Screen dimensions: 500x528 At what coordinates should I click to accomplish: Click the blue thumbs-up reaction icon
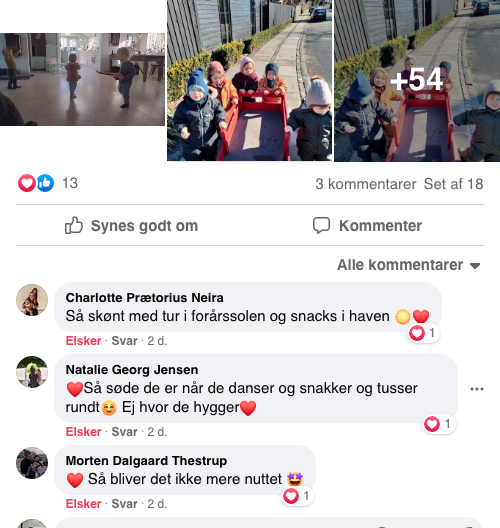[45, 183]
